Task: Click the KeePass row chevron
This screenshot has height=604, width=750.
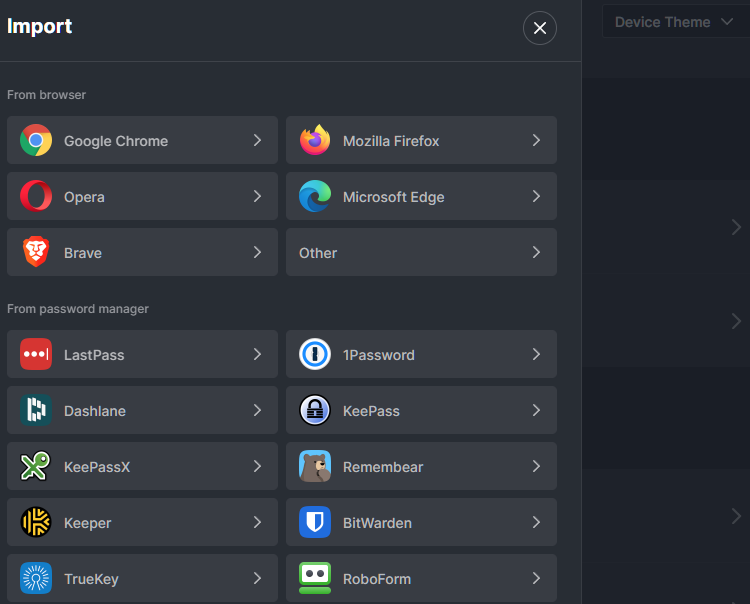Action: point(536,410)
